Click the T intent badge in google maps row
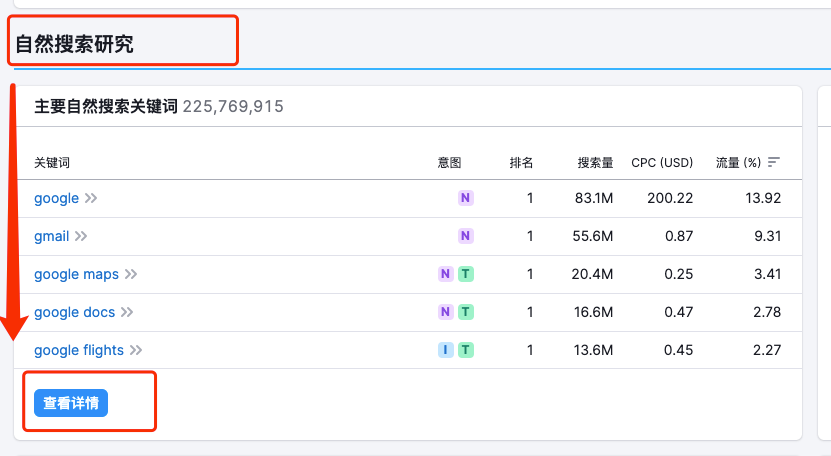 465,274
